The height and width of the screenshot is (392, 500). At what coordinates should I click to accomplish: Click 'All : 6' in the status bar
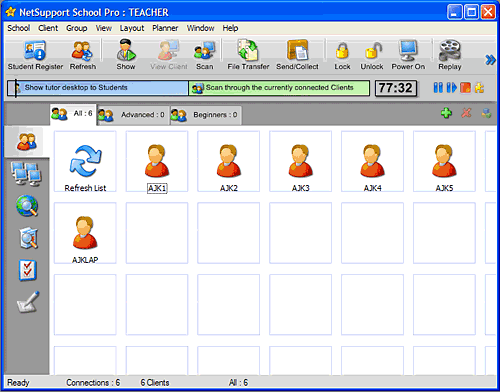coord(238,382)
